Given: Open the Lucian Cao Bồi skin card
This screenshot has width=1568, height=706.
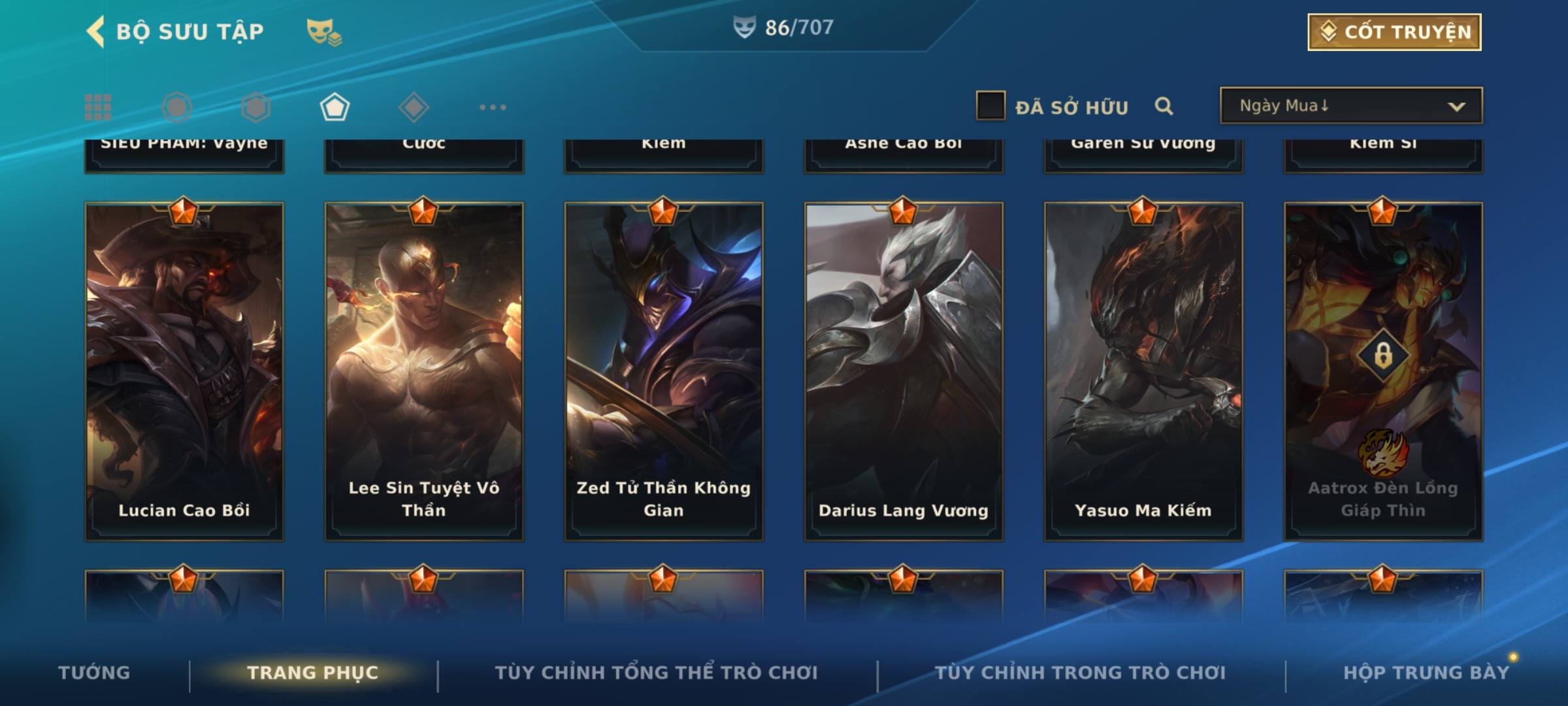Looking at the screenshot, I should pyautogui.click(x=184, y=371).
